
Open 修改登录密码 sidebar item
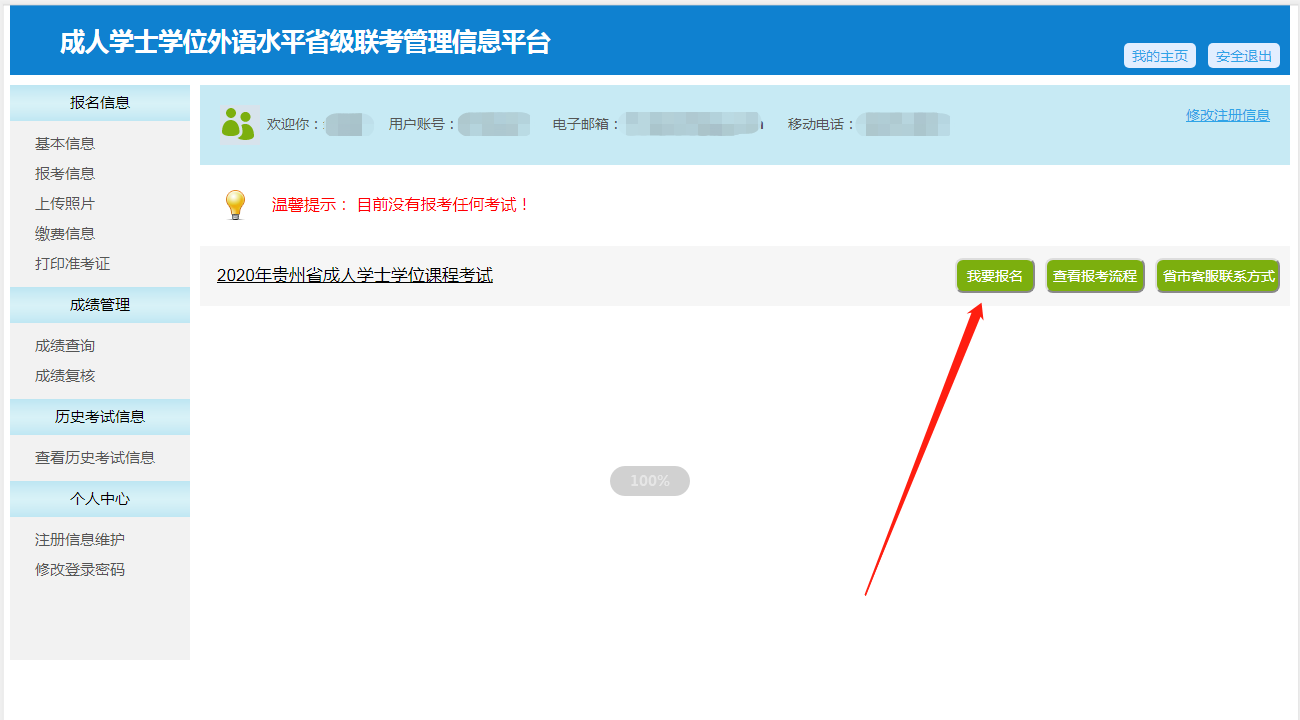point(80,570)
